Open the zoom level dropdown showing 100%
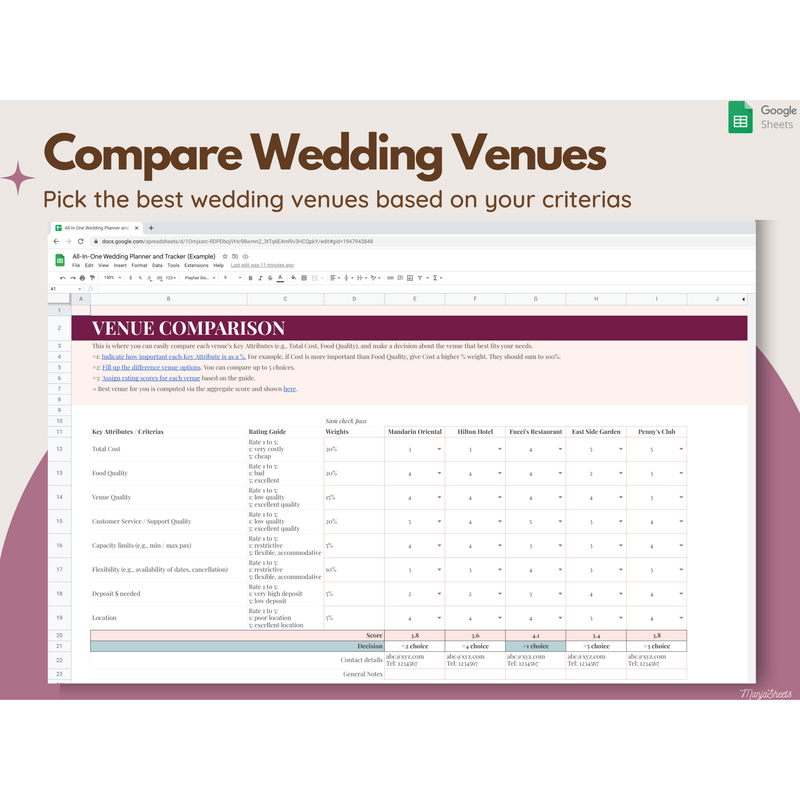 109,277
